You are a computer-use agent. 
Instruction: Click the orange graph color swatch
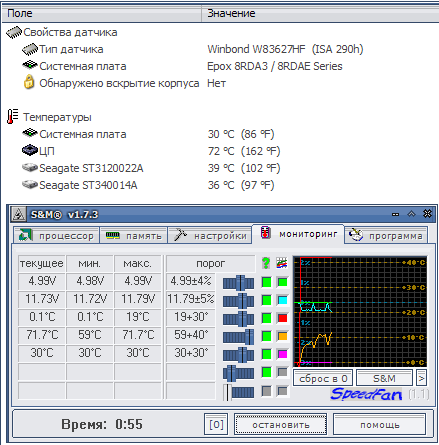[x=282, y=336]
